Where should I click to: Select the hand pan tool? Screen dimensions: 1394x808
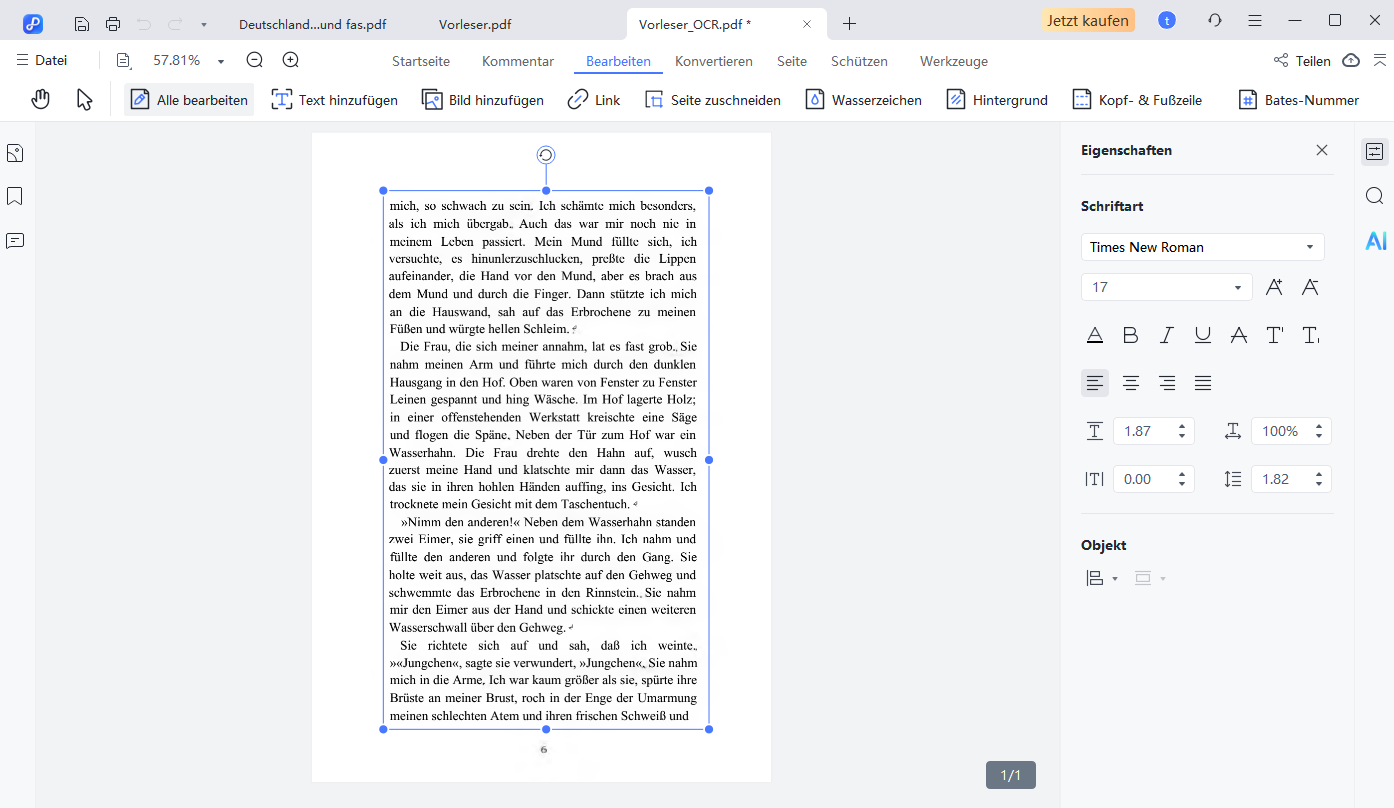(41, 99)
